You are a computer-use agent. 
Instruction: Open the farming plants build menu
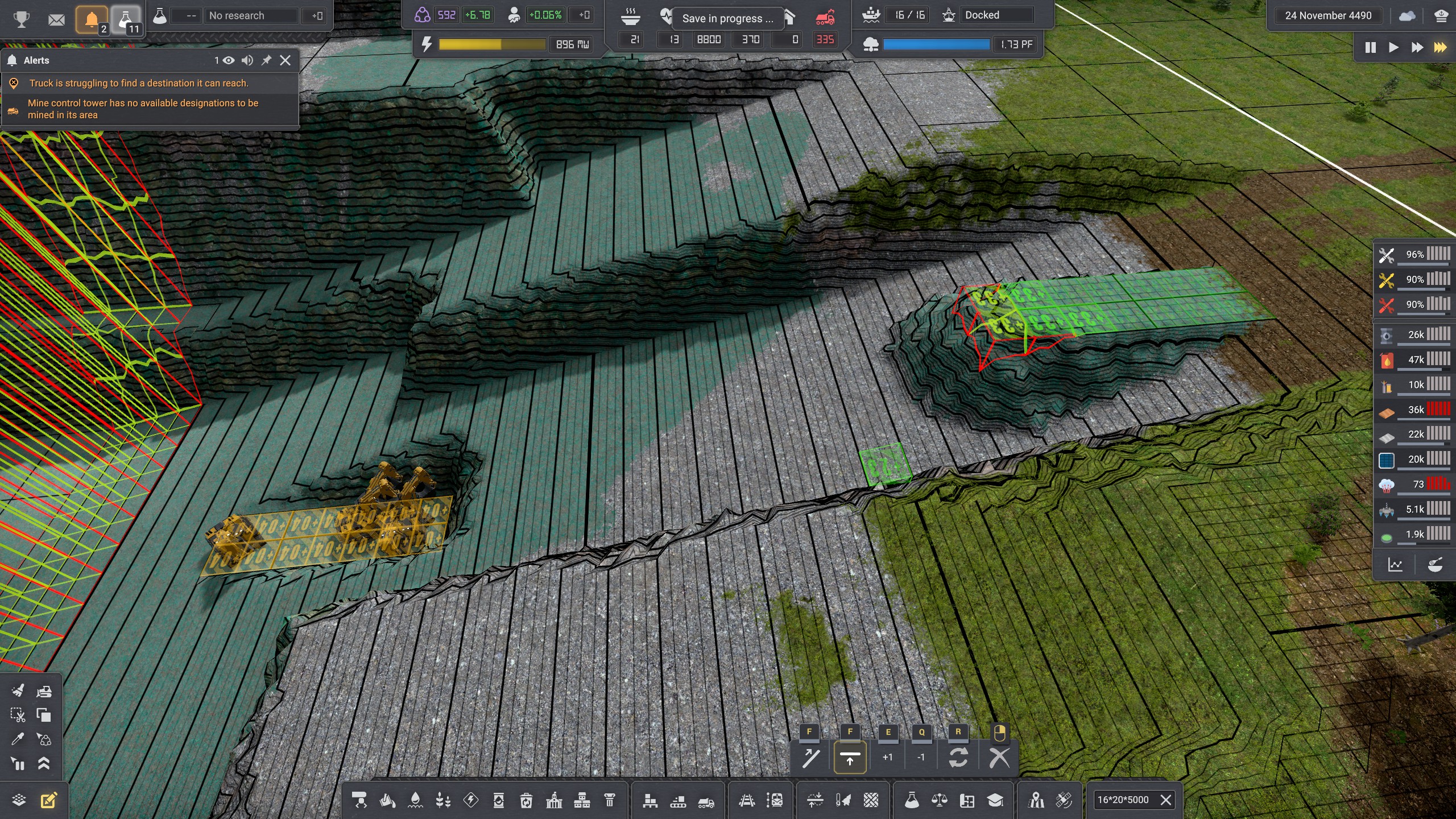(443, 800)
